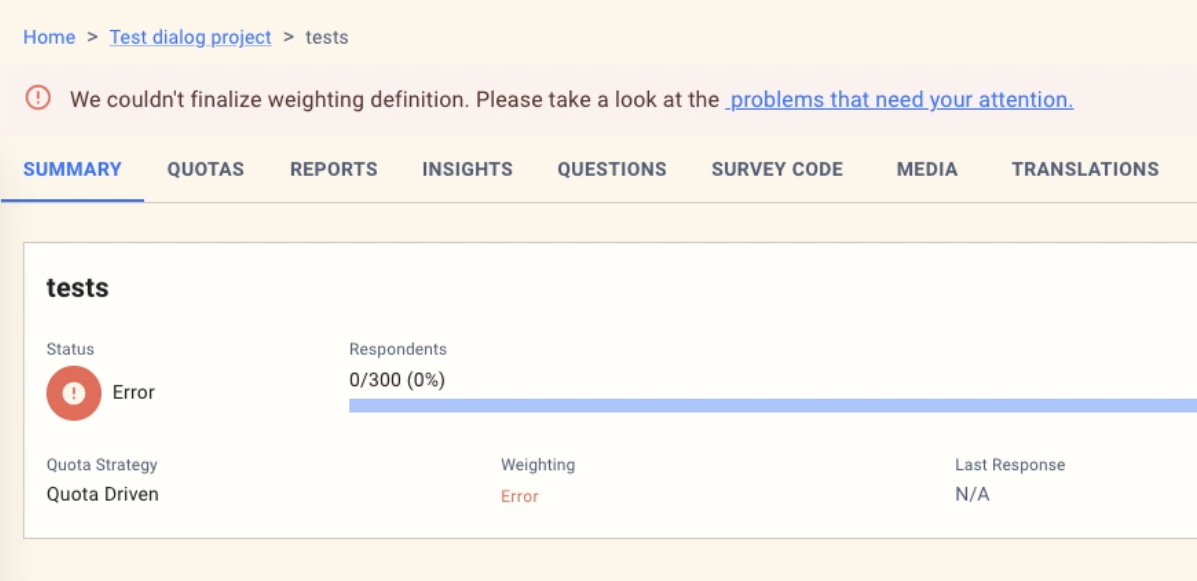Image resolution: width=1197 pixels, height=581 pixels.
Task: Open the Quotas tab
Action: (205, 170)
